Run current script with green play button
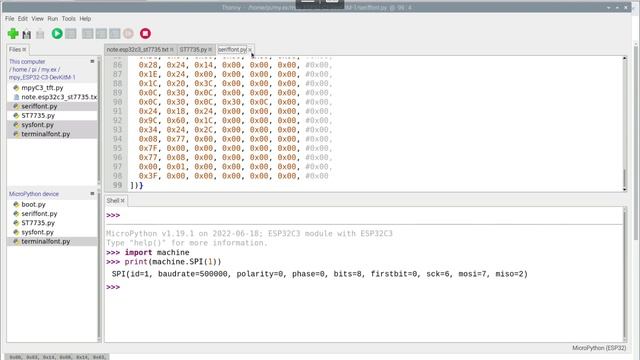 pyautogui.click(x=57, y=33)
